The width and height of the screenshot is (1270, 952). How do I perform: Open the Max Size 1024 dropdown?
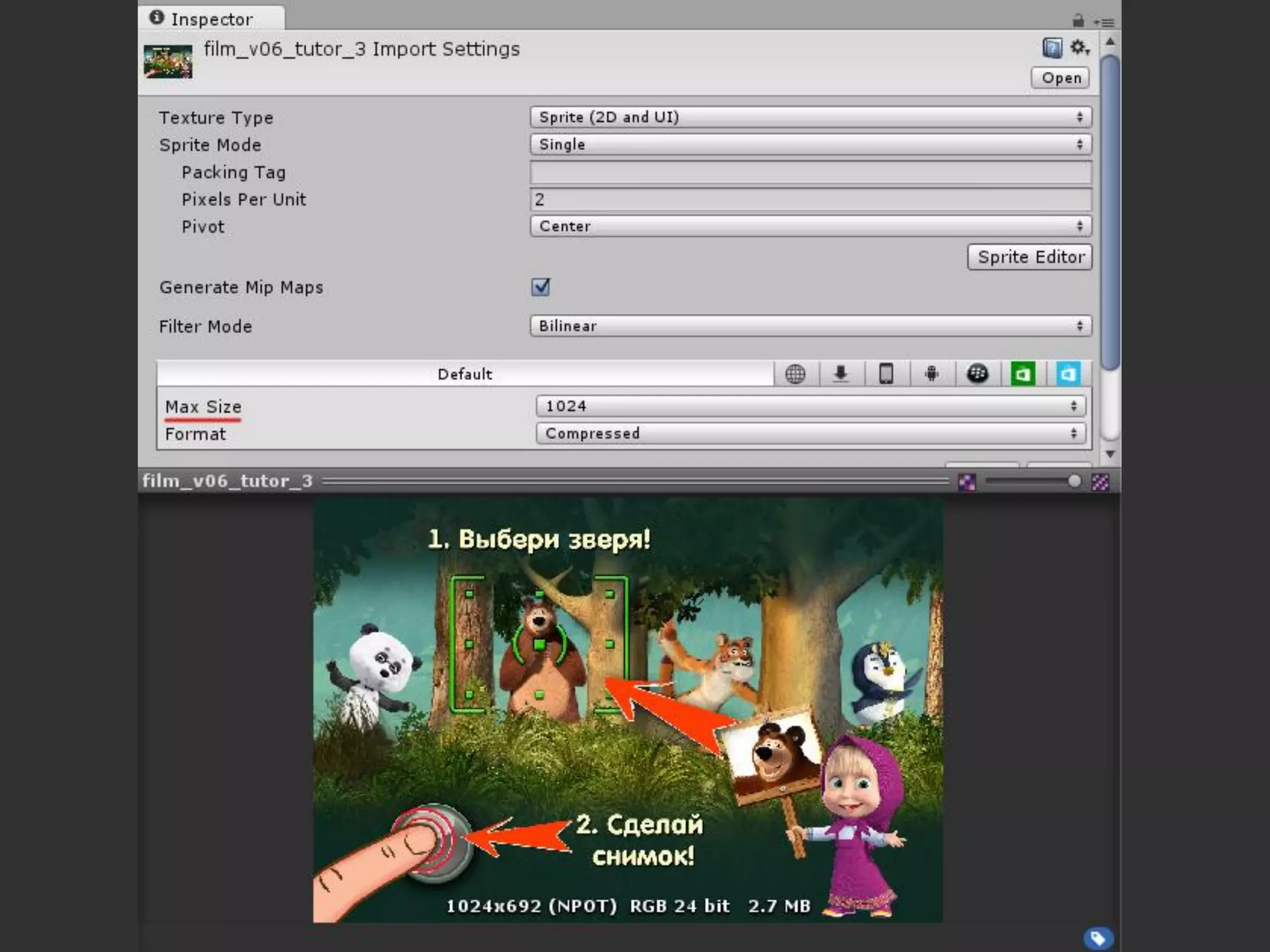tap(810, 407)
